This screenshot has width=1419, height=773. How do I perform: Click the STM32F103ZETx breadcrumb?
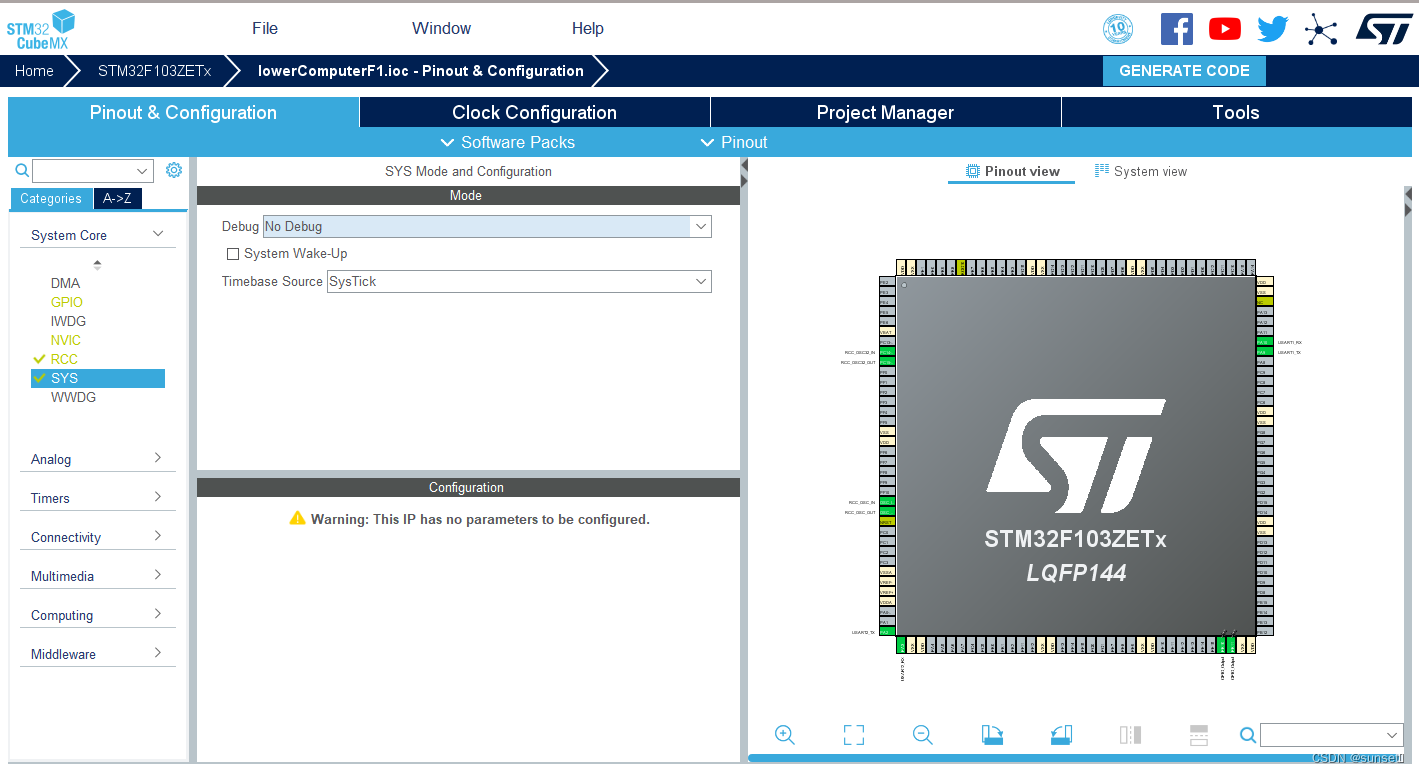tap(154, 71)
